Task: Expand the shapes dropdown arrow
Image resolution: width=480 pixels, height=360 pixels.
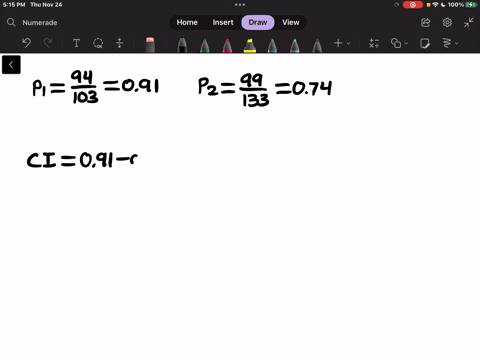Action: pyautogui.click(x=406, y=43)
